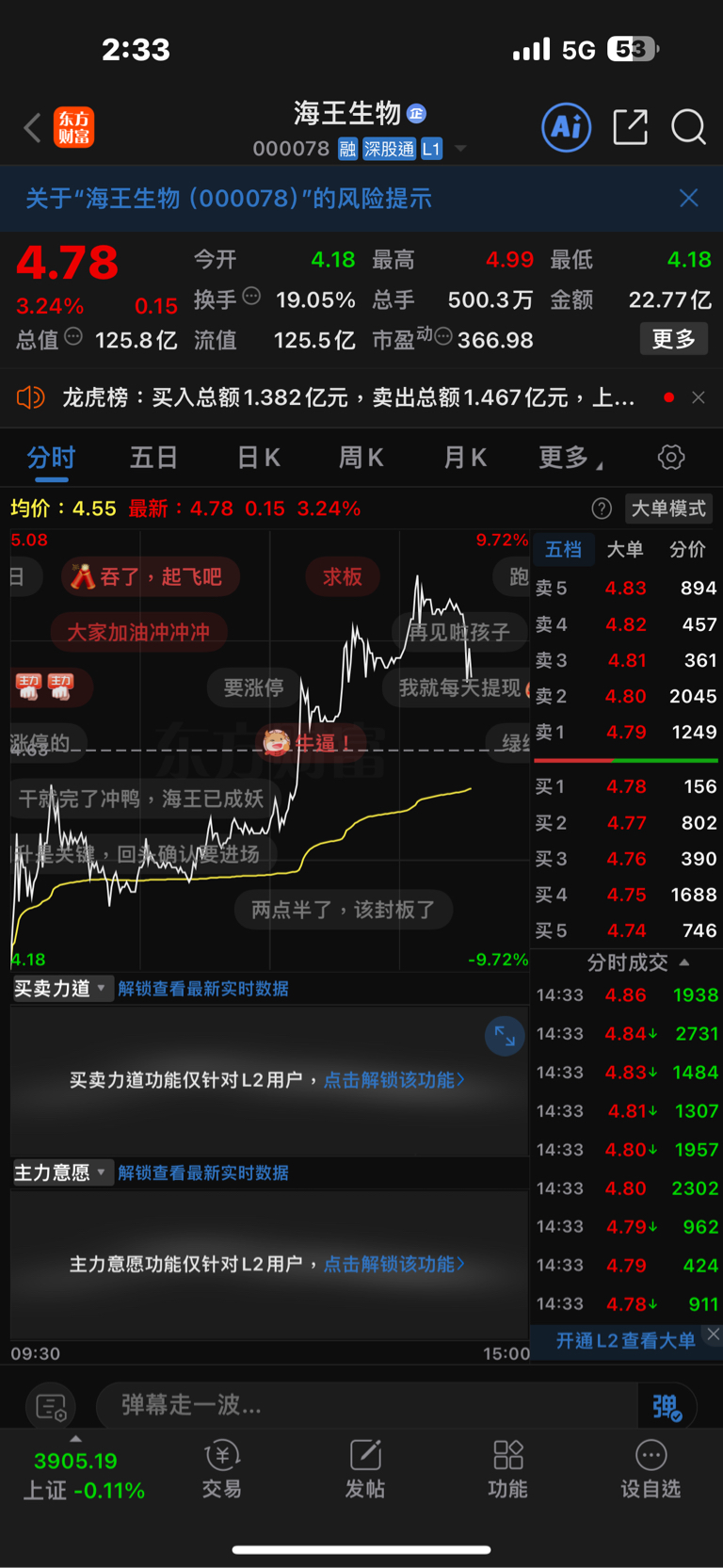Tap the 东方财富 logo icon
Viewport: 723px width, 1568px height.
pos(74,127)
